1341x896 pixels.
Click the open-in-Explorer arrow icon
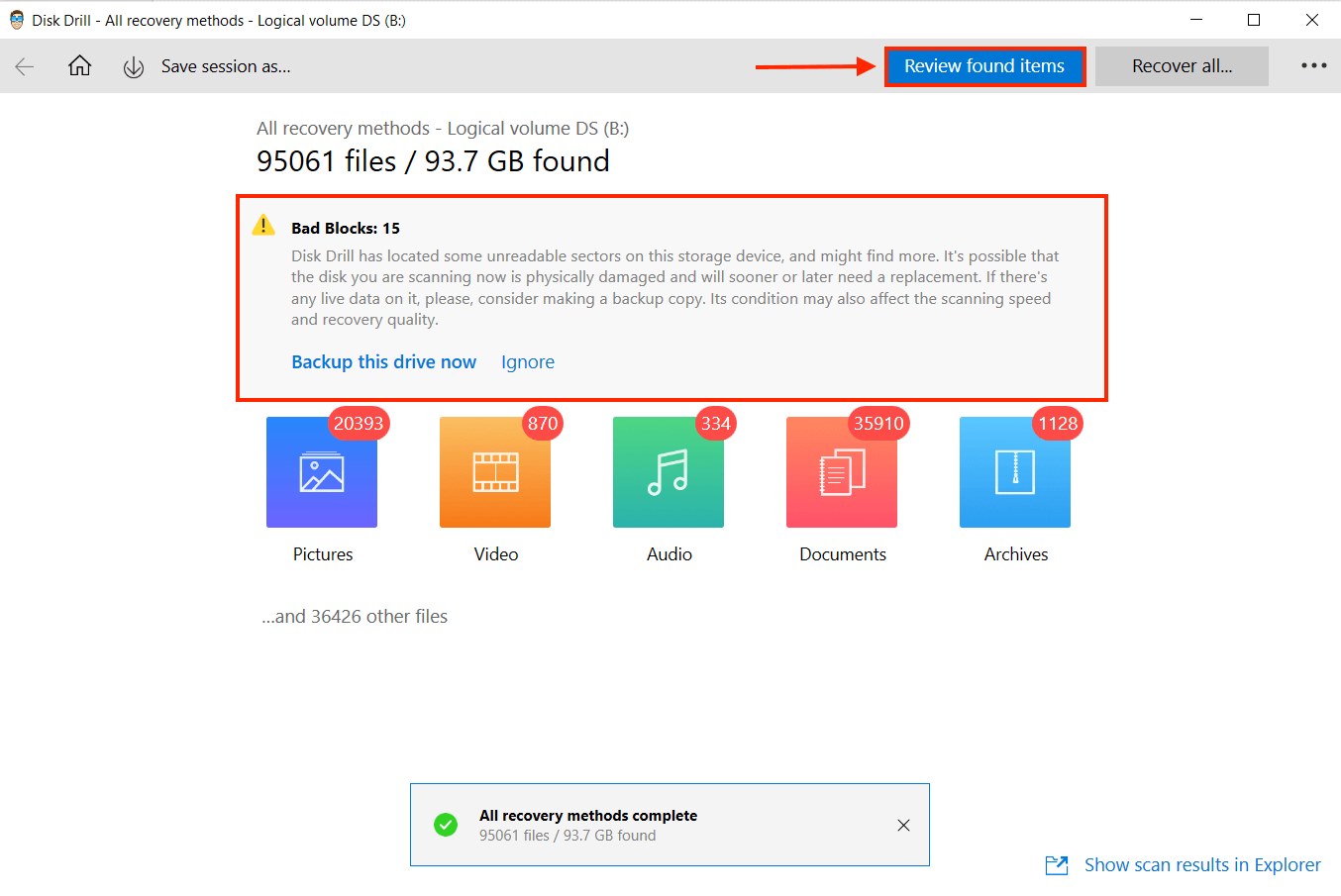pos(1057,865)
